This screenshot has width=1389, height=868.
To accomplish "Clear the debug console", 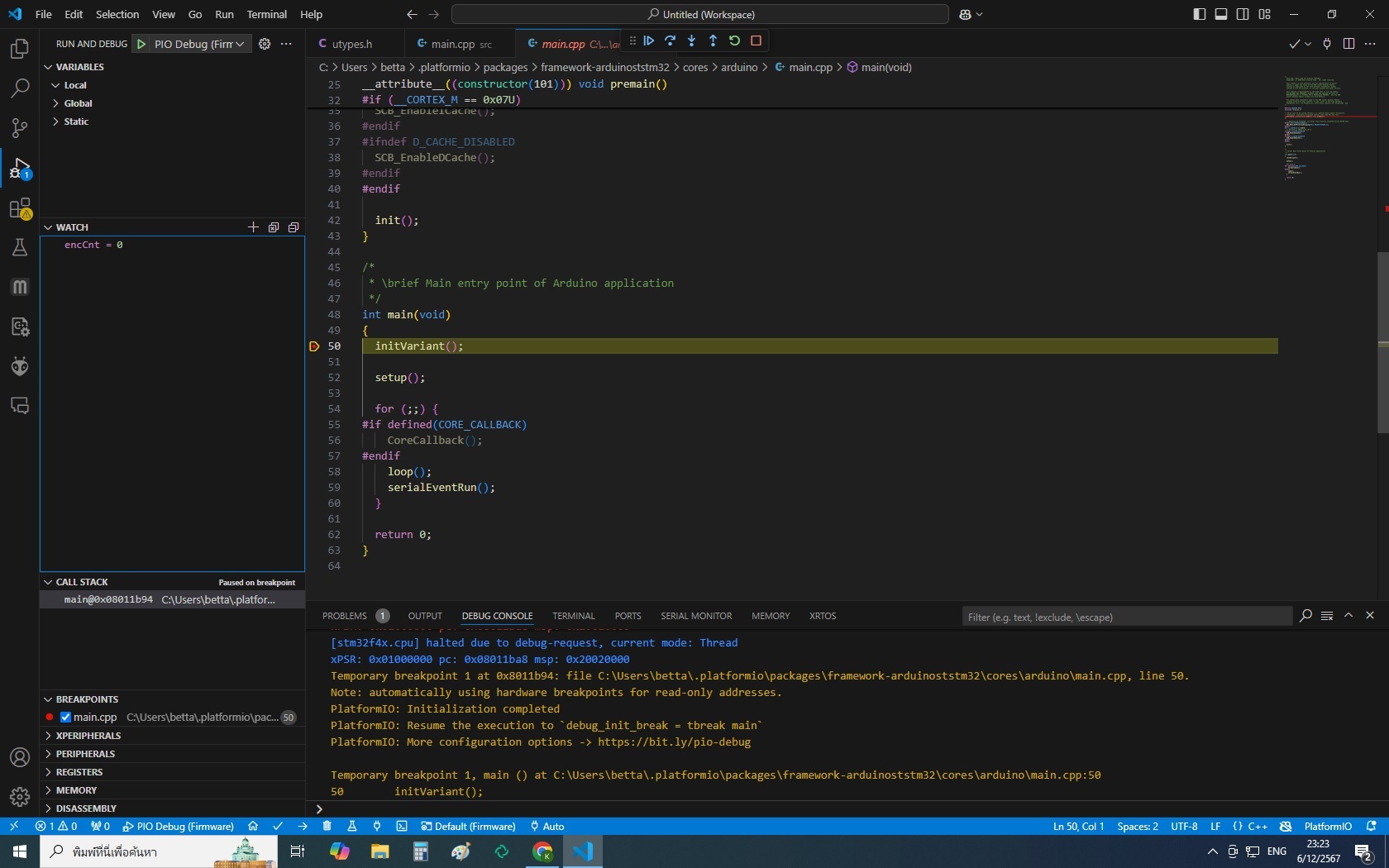I will (x=1327, y=616).
